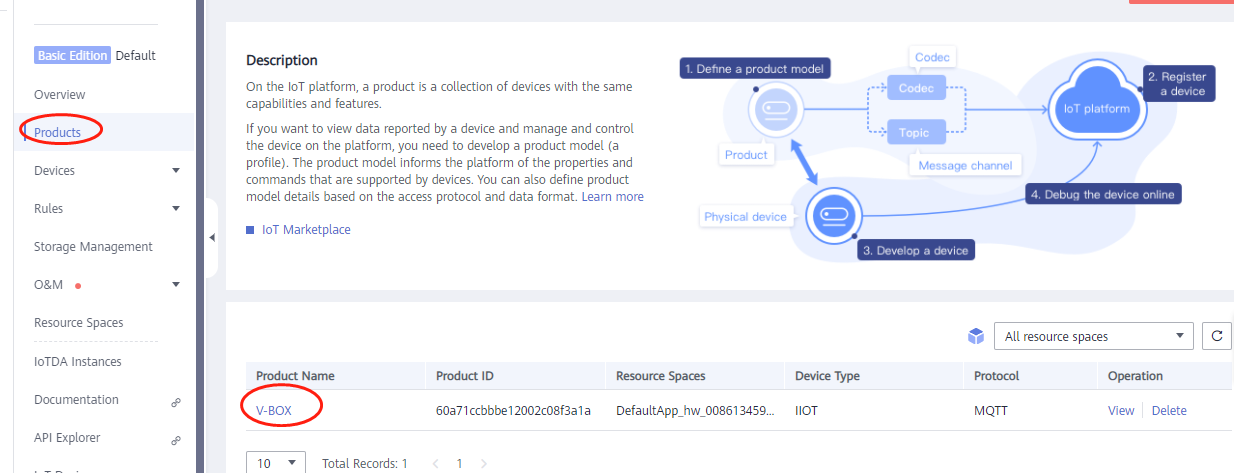Viewport: 1234px width, 473px height.
Task: Select Products in the sidebar
Action: (x=58, y=132)
